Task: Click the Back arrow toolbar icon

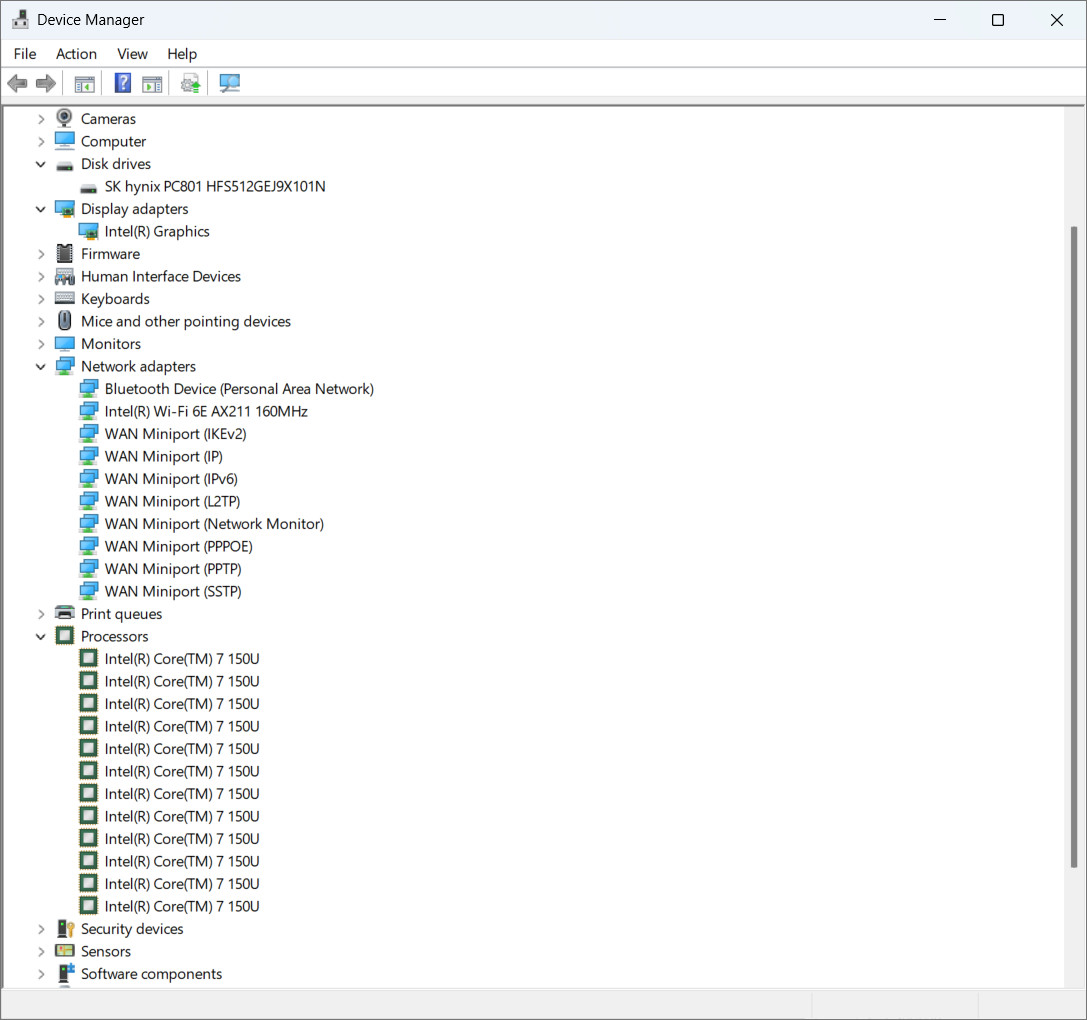Action: click(17, 84)
